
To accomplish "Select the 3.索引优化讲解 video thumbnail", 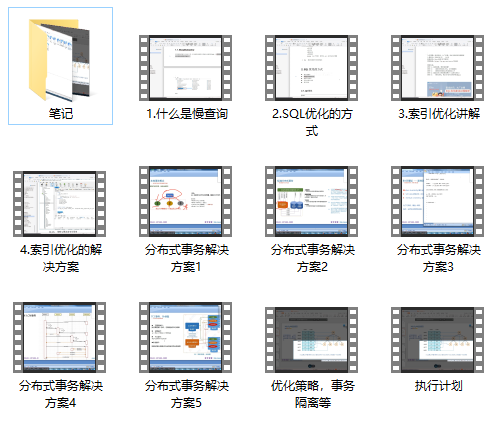I will [437, 68].
